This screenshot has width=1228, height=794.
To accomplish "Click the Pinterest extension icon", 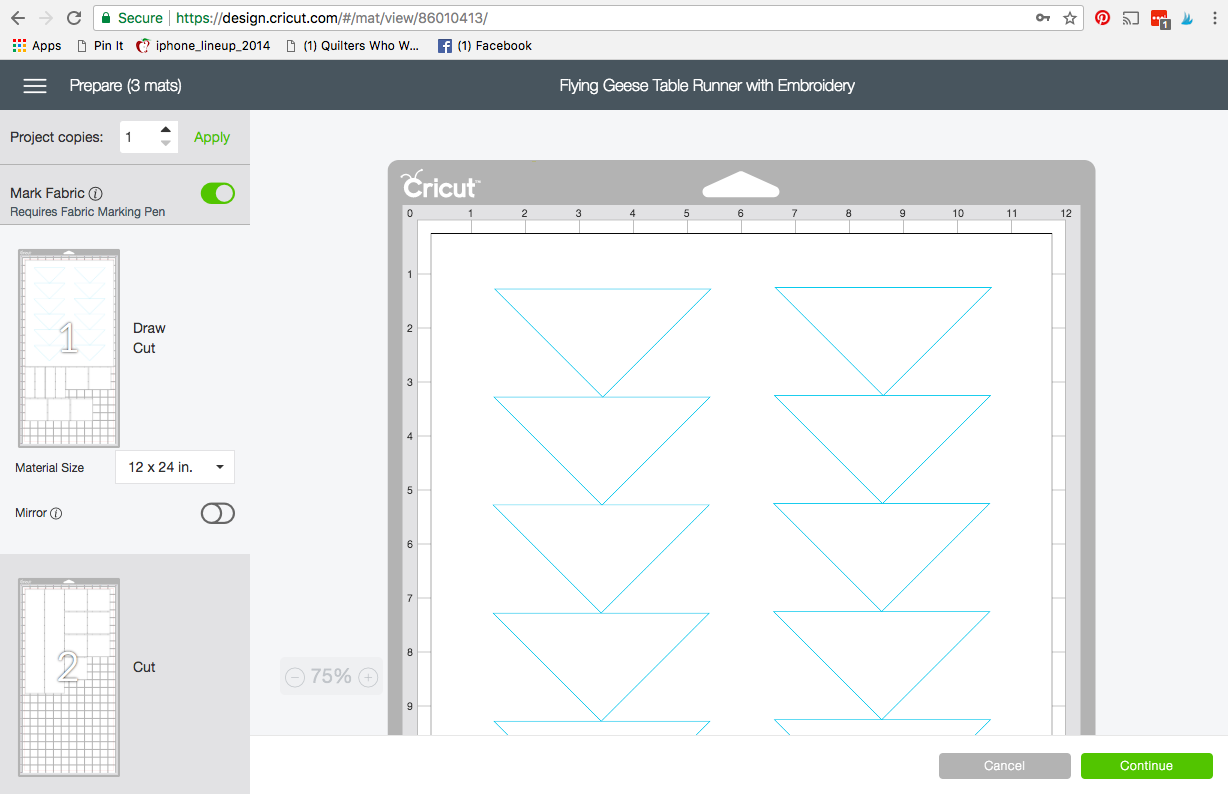I will pyautogui.click(x=1102, y=18).
